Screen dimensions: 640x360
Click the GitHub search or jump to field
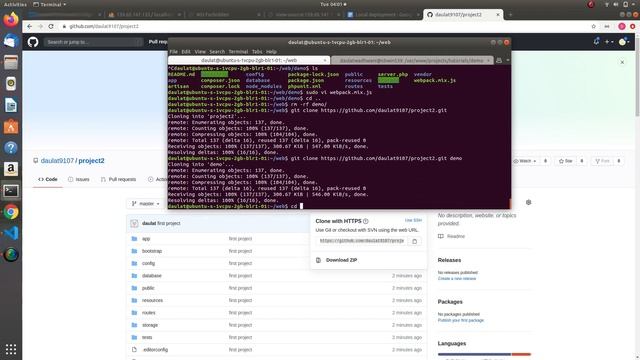(x=93, y=42)
